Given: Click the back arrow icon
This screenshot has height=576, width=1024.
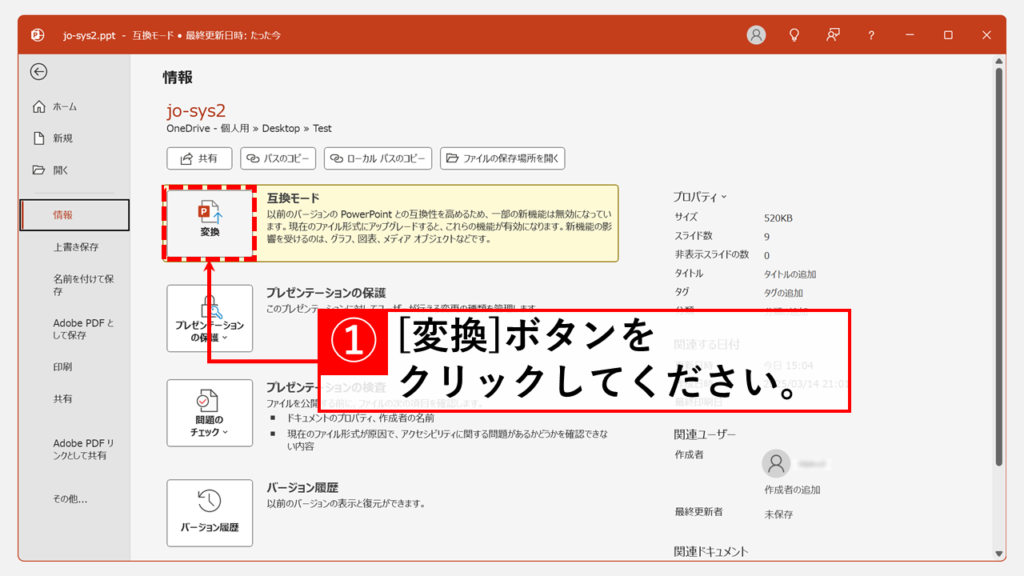Looking at the screenshot, I should [39, 72].
